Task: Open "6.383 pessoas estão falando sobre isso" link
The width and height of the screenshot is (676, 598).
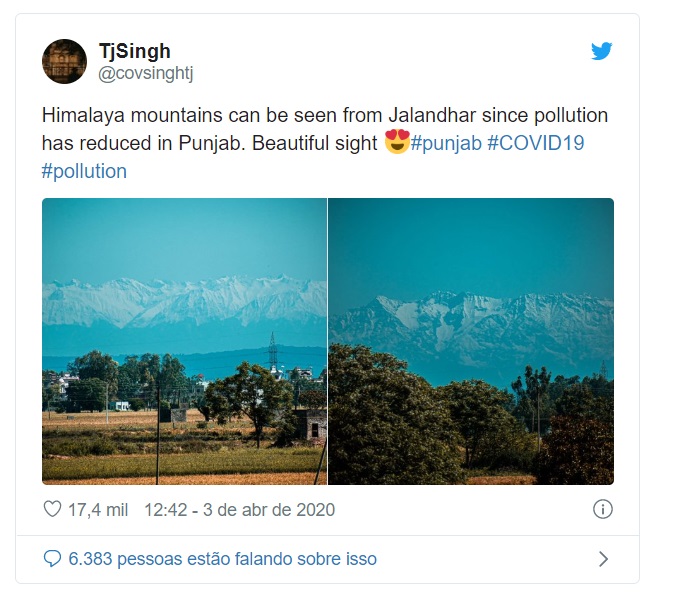Action: coord(222,558)
